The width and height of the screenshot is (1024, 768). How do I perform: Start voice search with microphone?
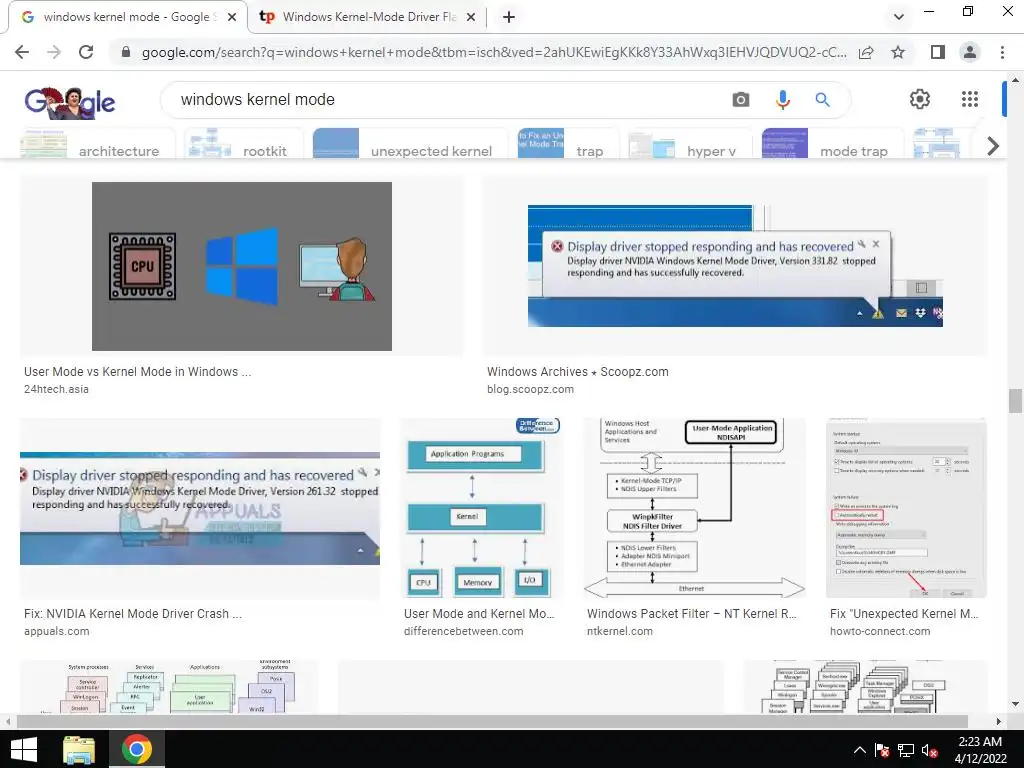point(782,99)
